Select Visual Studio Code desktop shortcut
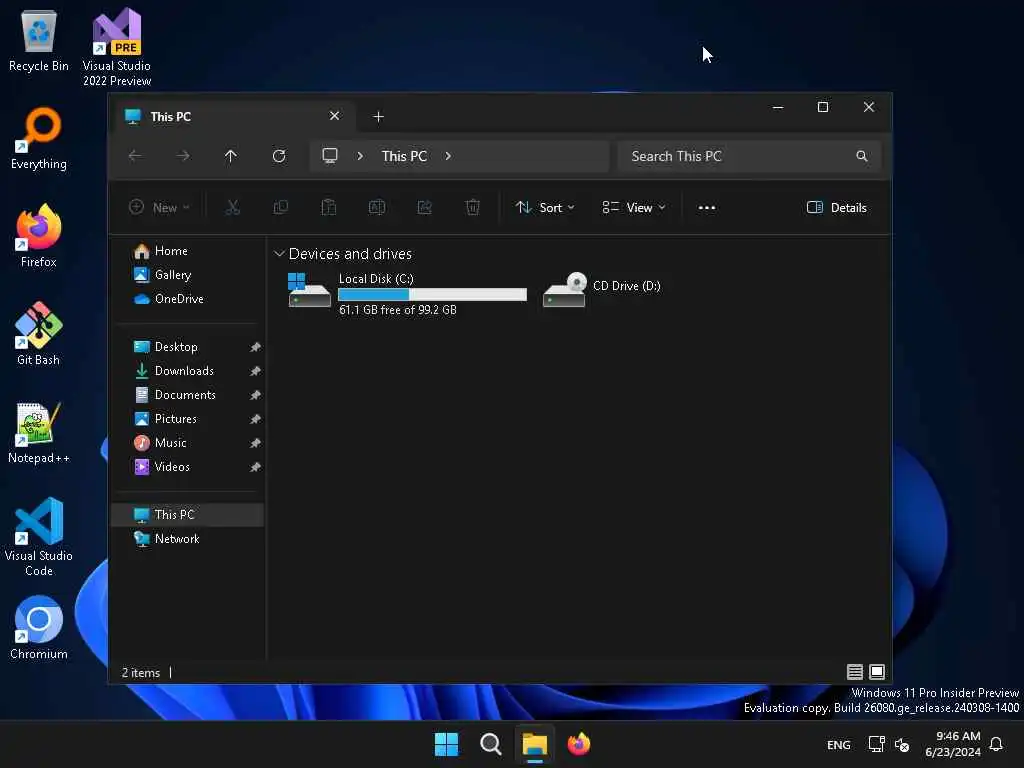 [39, 537]
